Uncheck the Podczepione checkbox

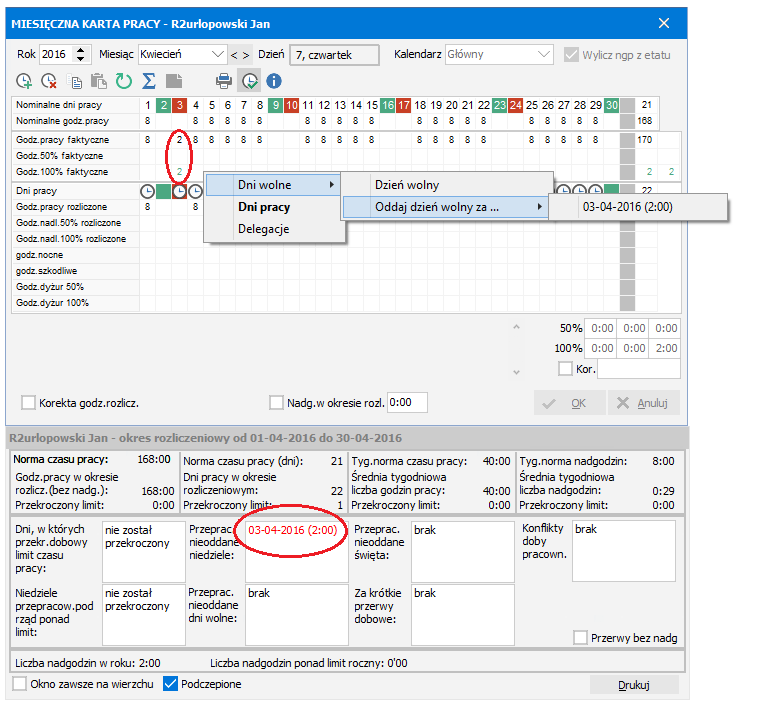(x=170, y=684)
